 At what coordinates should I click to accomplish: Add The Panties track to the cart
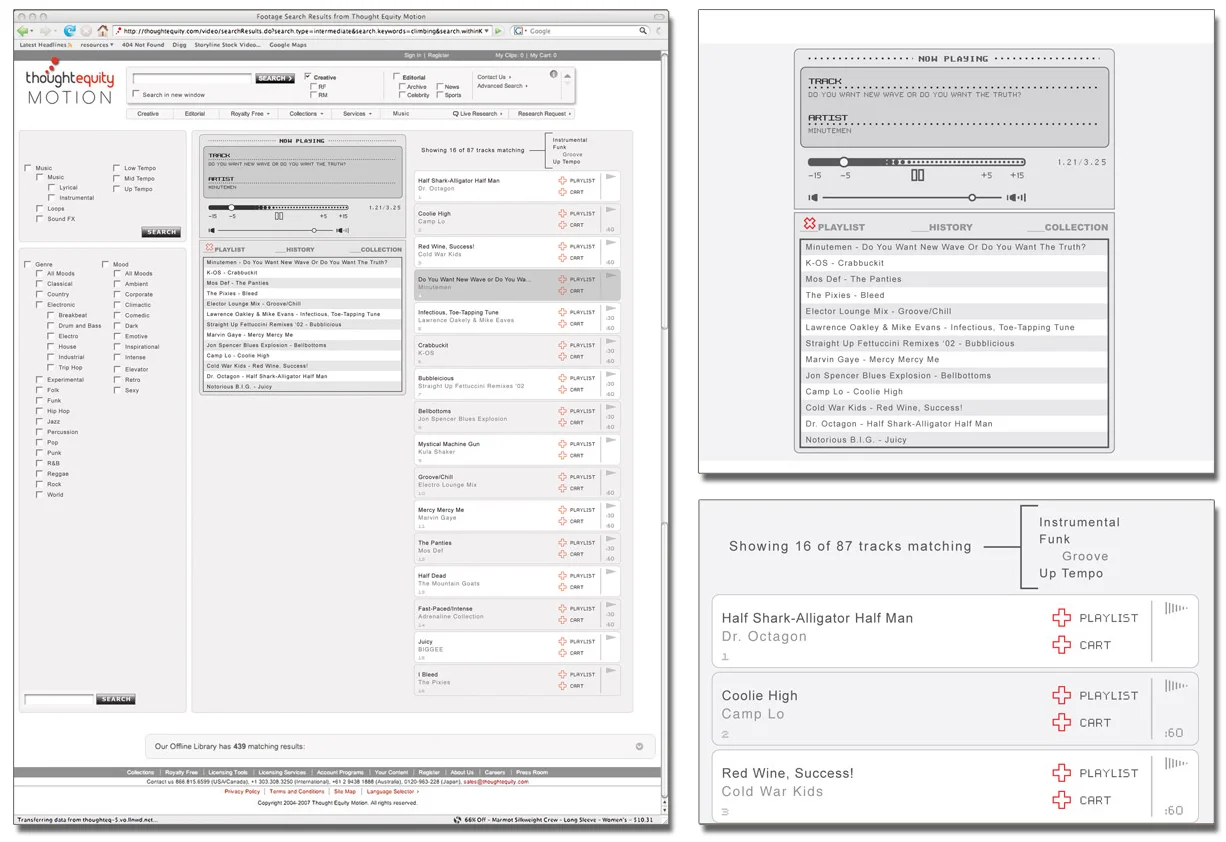pos(562,554)
